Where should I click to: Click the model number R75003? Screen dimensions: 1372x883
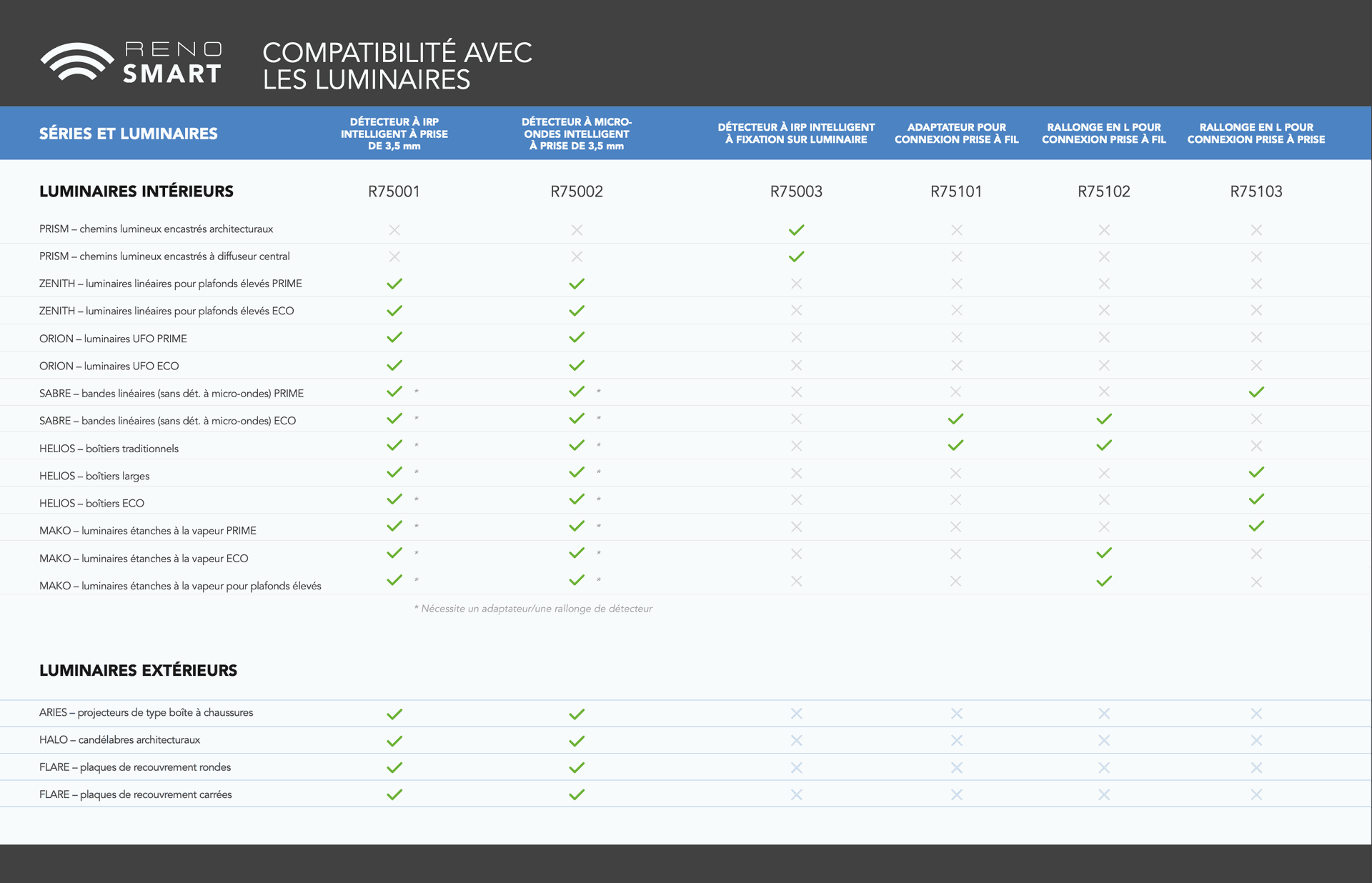point(796,191)
